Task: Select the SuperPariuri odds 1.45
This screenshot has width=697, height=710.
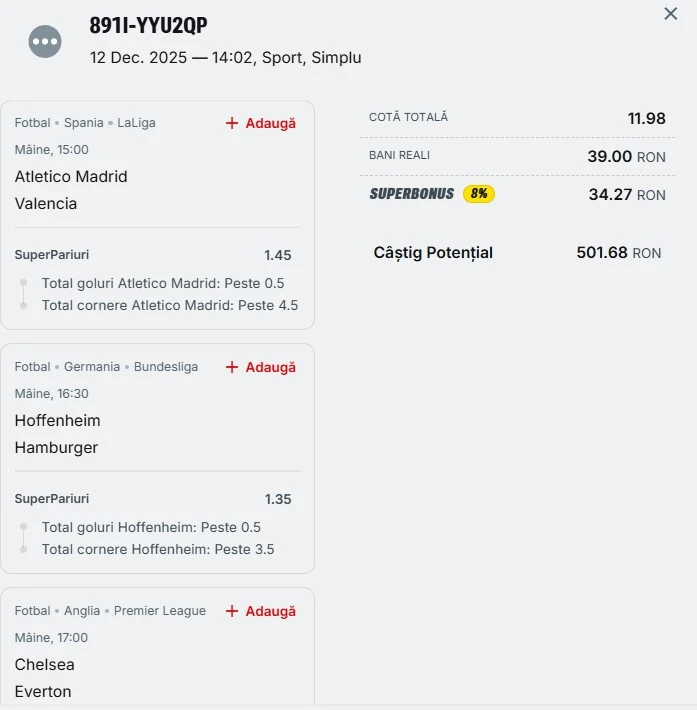Action: [x=278, y=255]
